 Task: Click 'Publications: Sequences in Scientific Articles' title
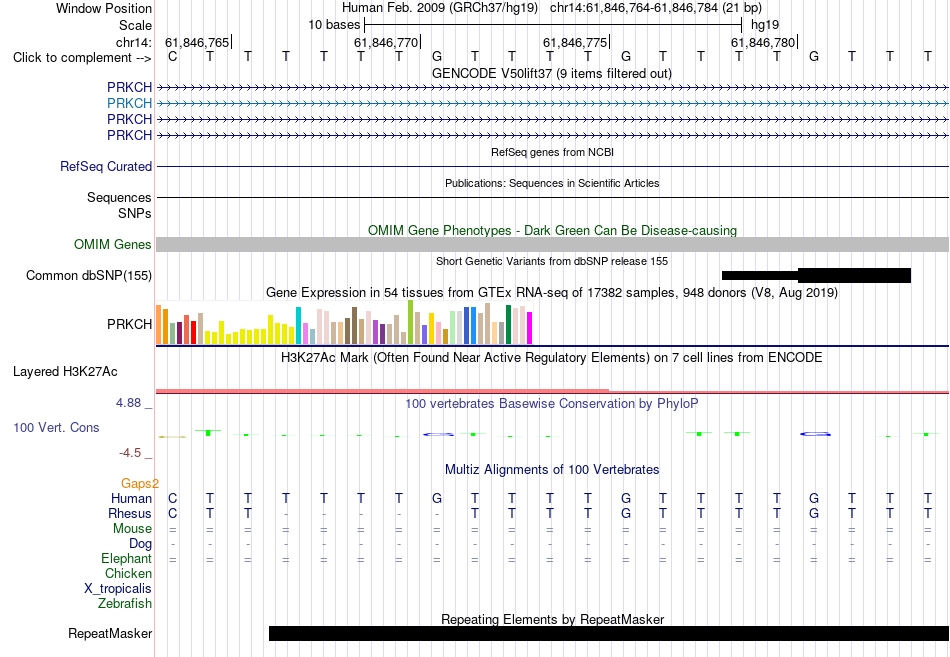552,183
